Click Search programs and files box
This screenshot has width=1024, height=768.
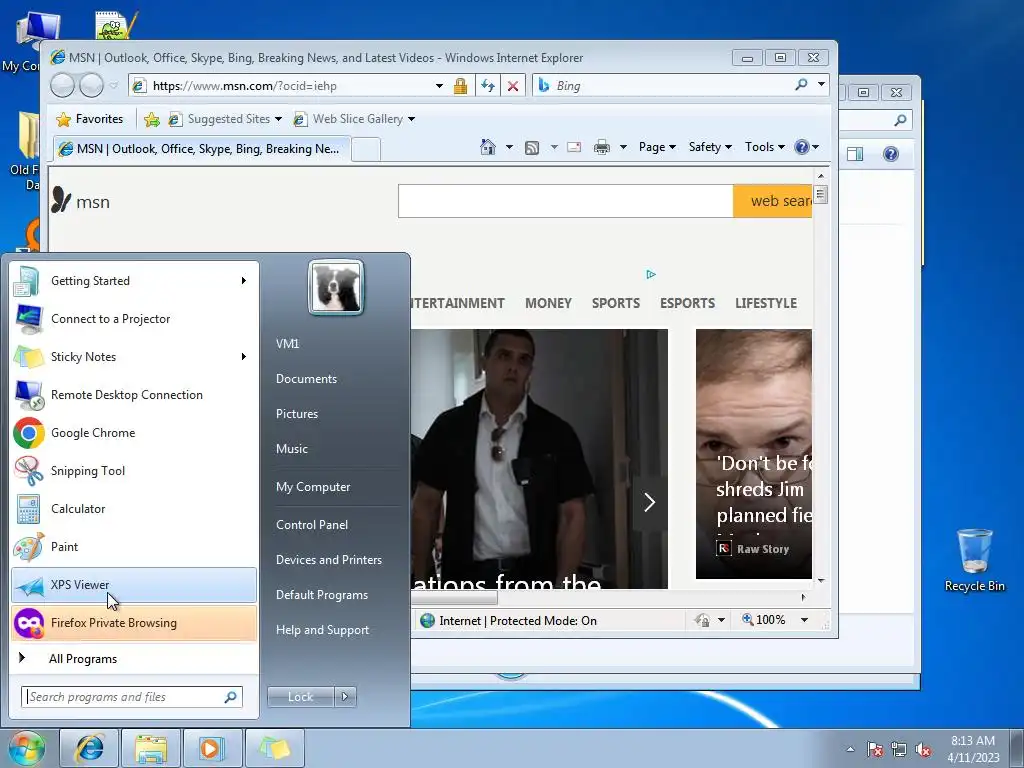[x=132, y=697]
